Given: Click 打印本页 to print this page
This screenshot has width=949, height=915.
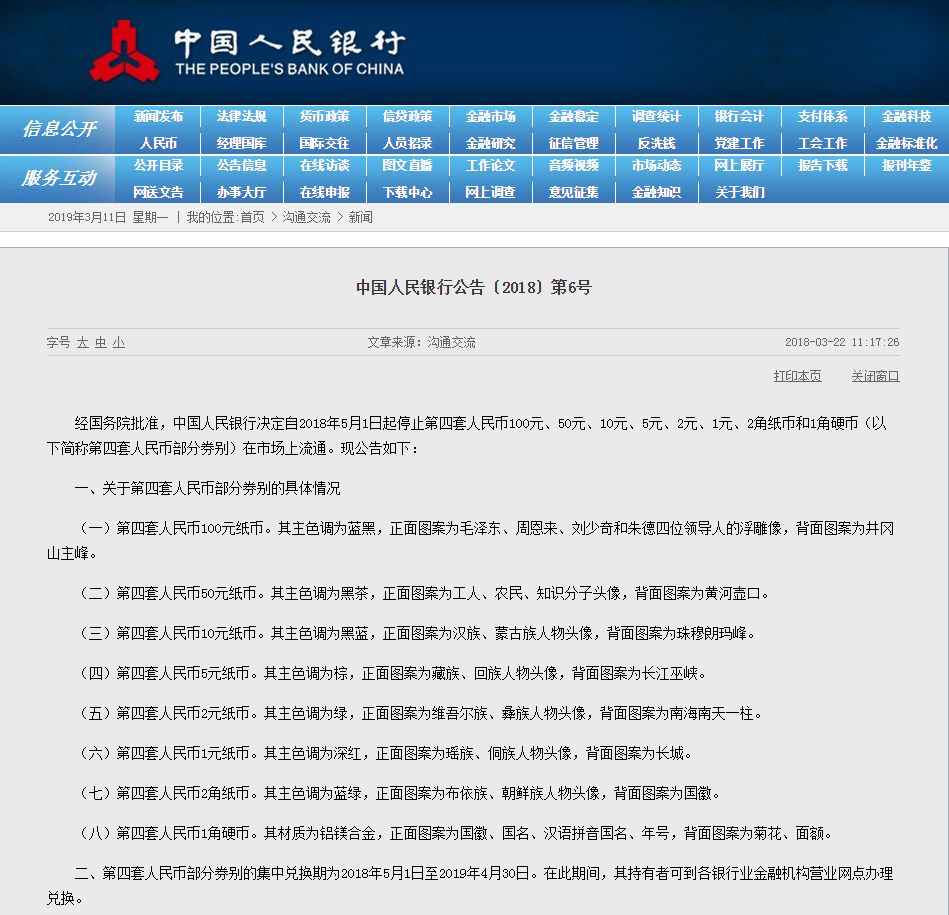Looking at the screenshot, I should click(797, 377).
